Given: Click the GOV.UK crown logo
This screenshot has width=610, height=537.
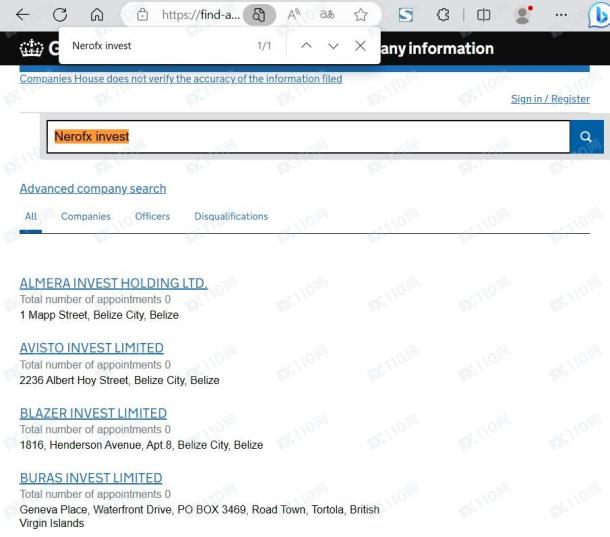Looking at the screenshot, I should pyautogui.click(x=32, y=48).
